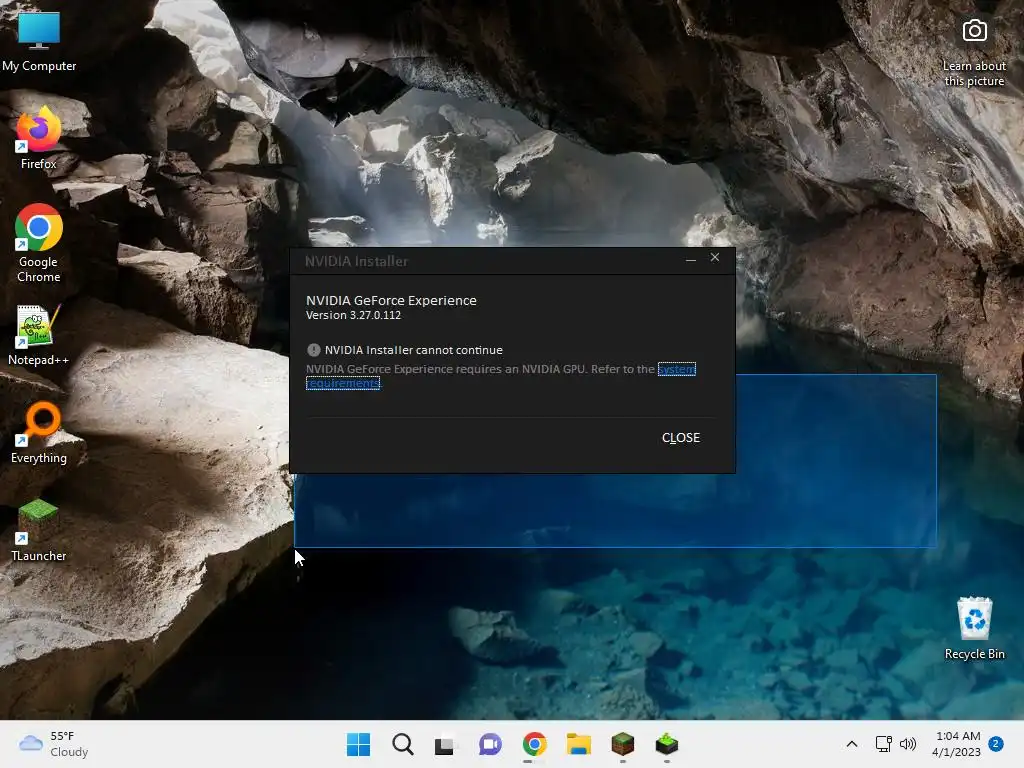This screenshot has height=768, width=1024.
Task: Click the warning icon beside 'cannot continue'
Action: click(313, 350)
